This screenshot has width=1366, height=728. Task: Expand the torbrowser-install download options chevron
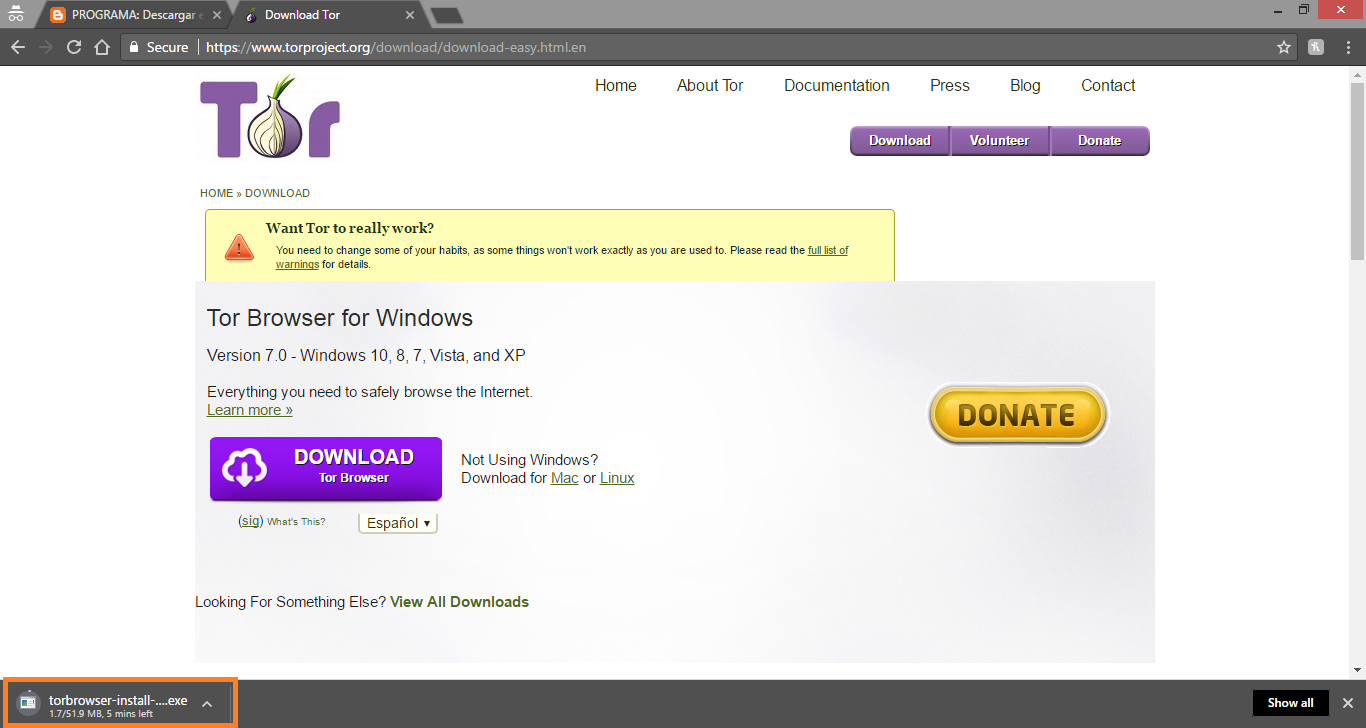[x=207, y=704]
